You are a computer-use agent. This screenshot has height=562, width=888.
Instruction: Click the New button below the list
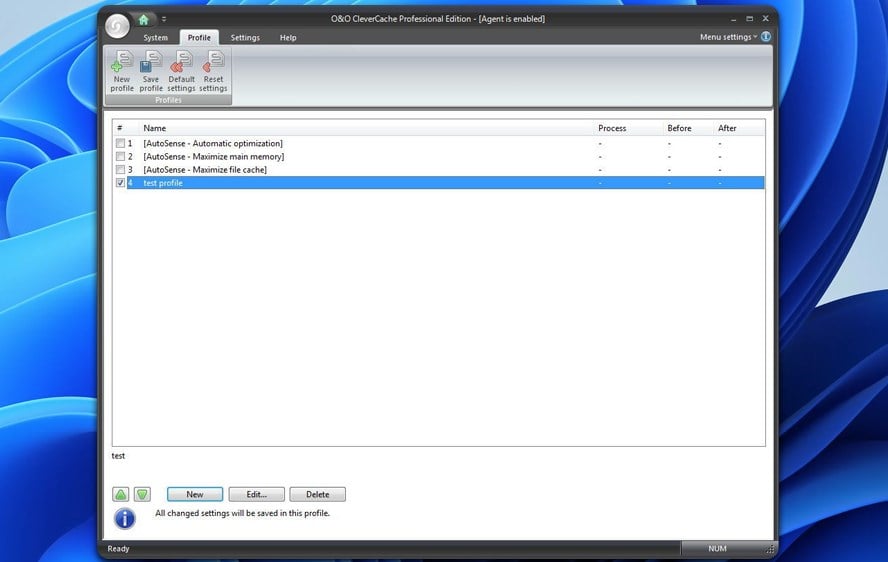click(195, 495)
